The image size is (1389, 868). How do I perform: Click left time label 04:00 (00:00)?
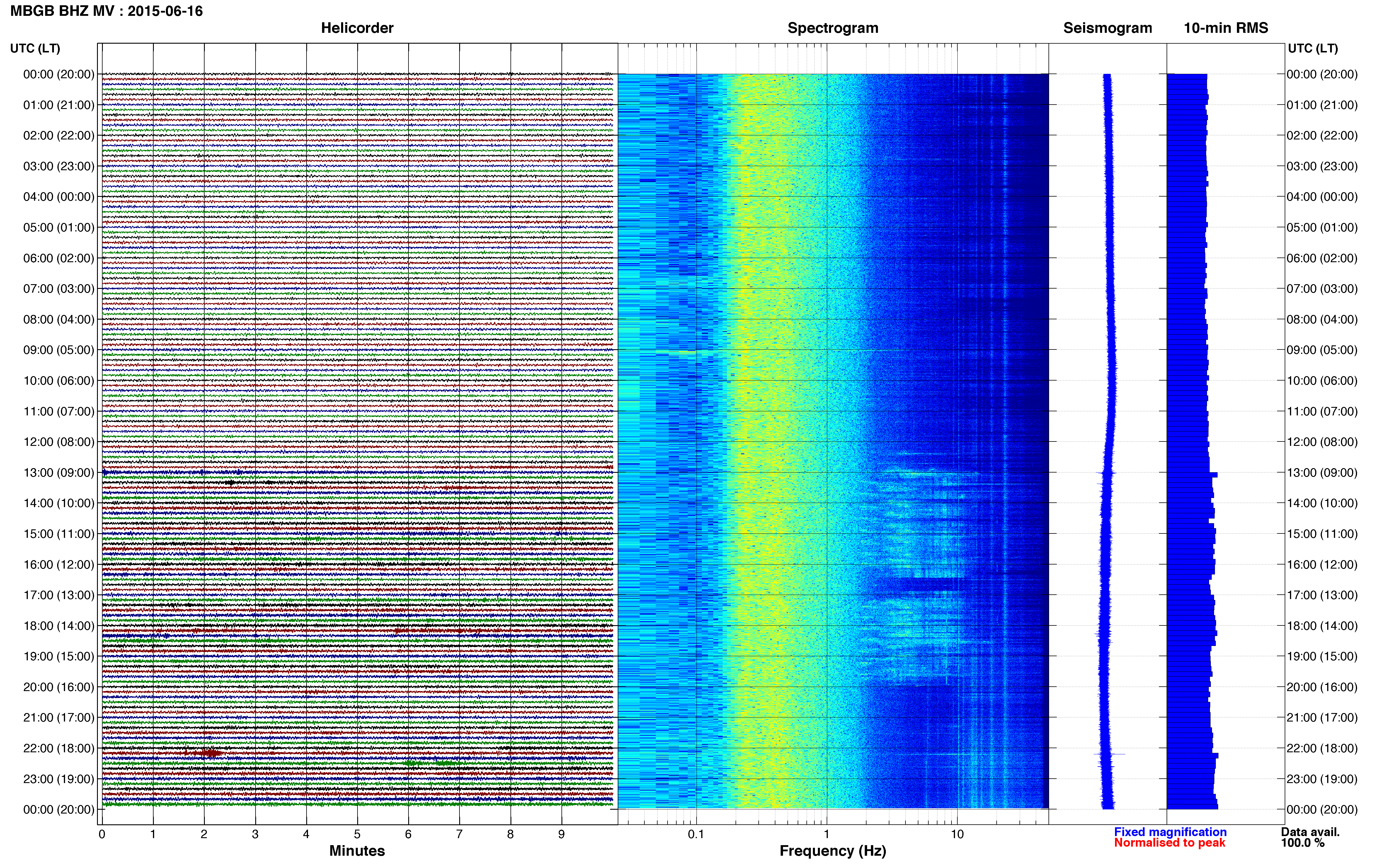59,197
